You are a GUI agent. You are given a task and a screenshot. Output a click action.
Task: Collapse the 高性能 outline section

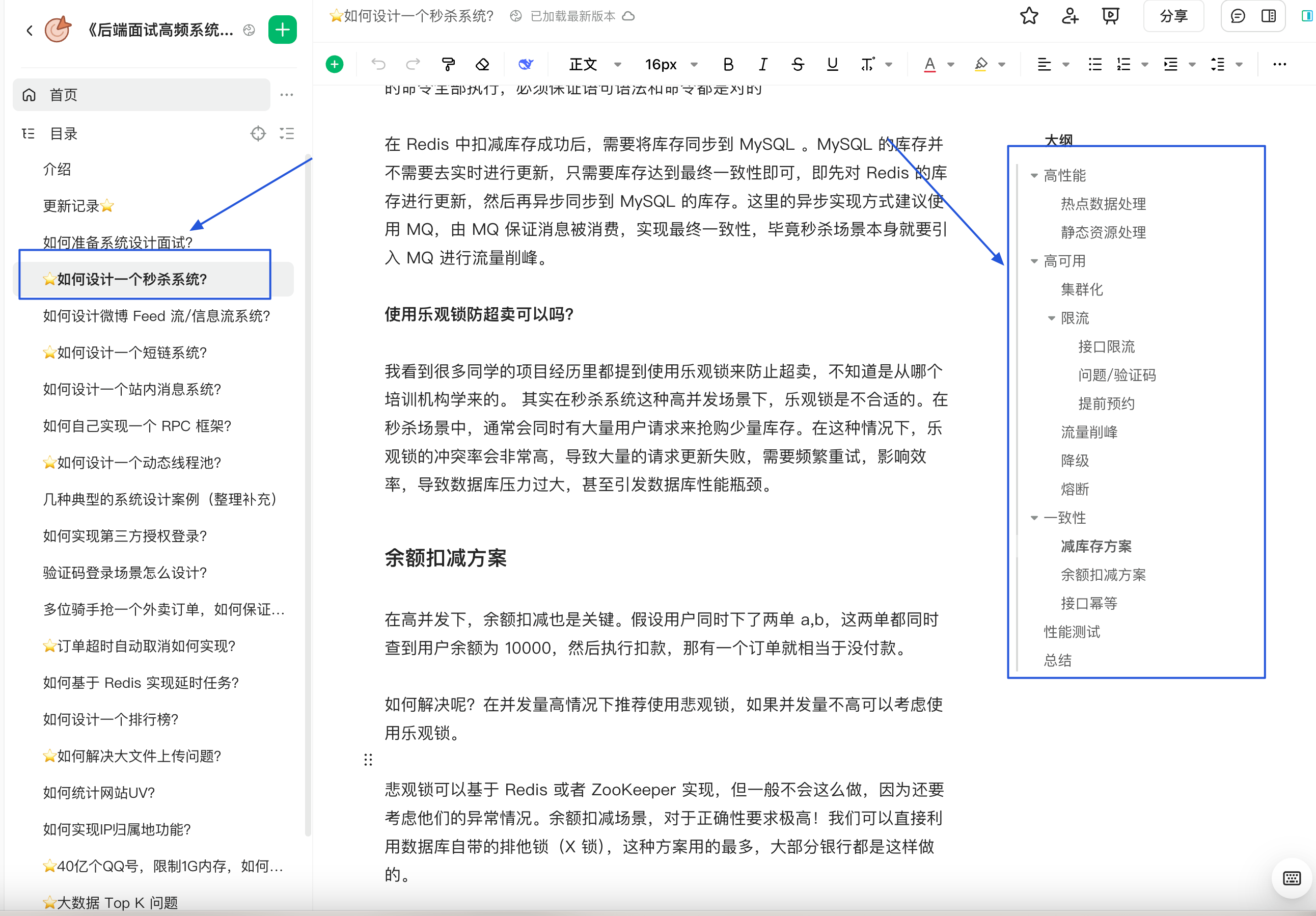(1034, 175)
